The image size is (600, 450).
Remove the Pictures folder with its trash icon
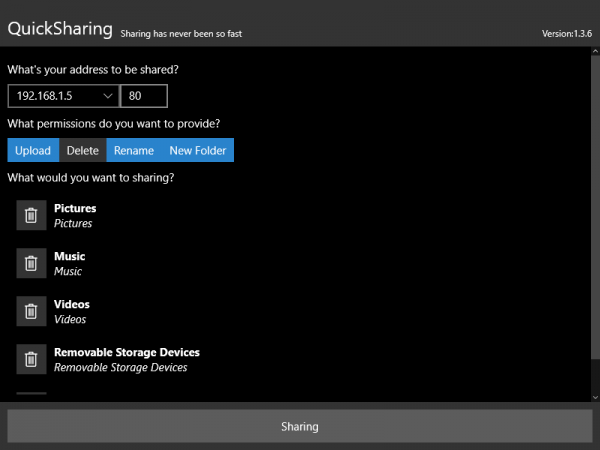pos(31,215)
